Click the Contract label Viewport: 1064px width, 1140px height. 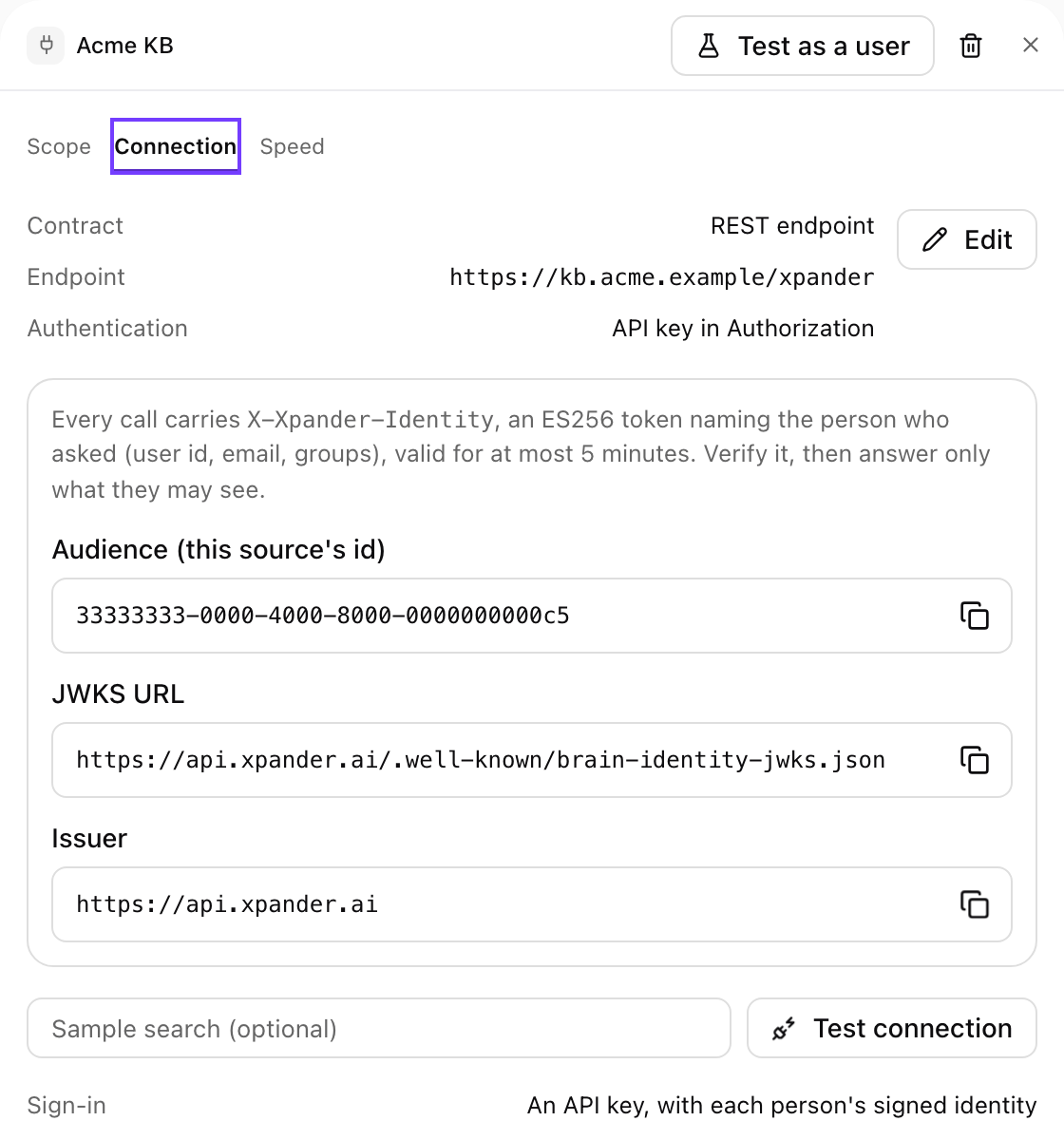(75, 226)
